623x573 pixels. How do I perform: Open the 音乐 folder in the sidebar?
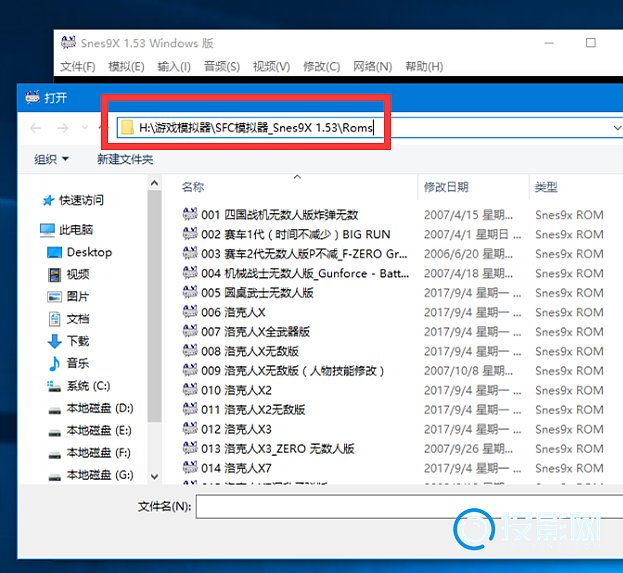(x=68, y=363)
